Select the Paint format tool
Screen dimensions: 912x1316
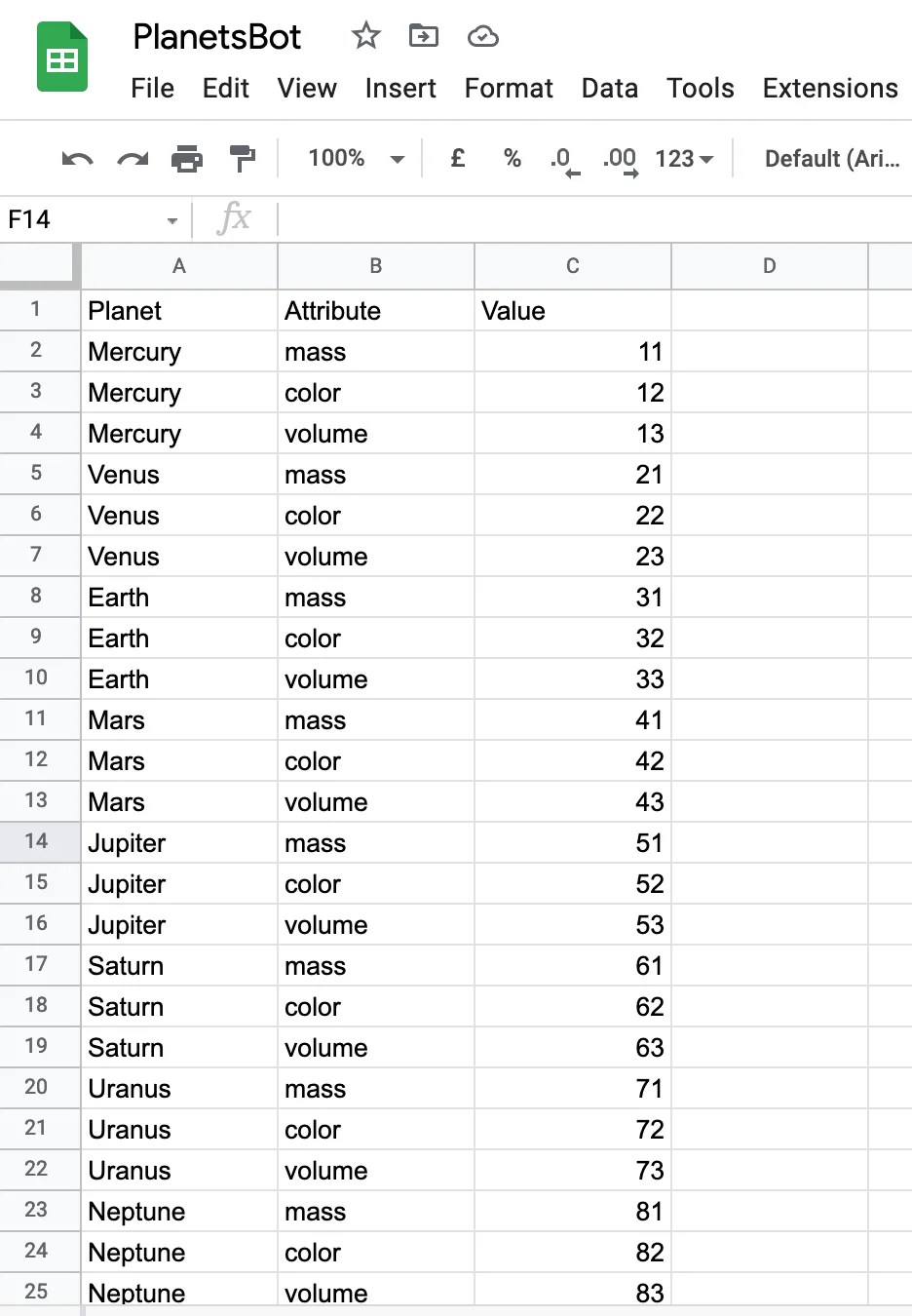pos(242,158)
